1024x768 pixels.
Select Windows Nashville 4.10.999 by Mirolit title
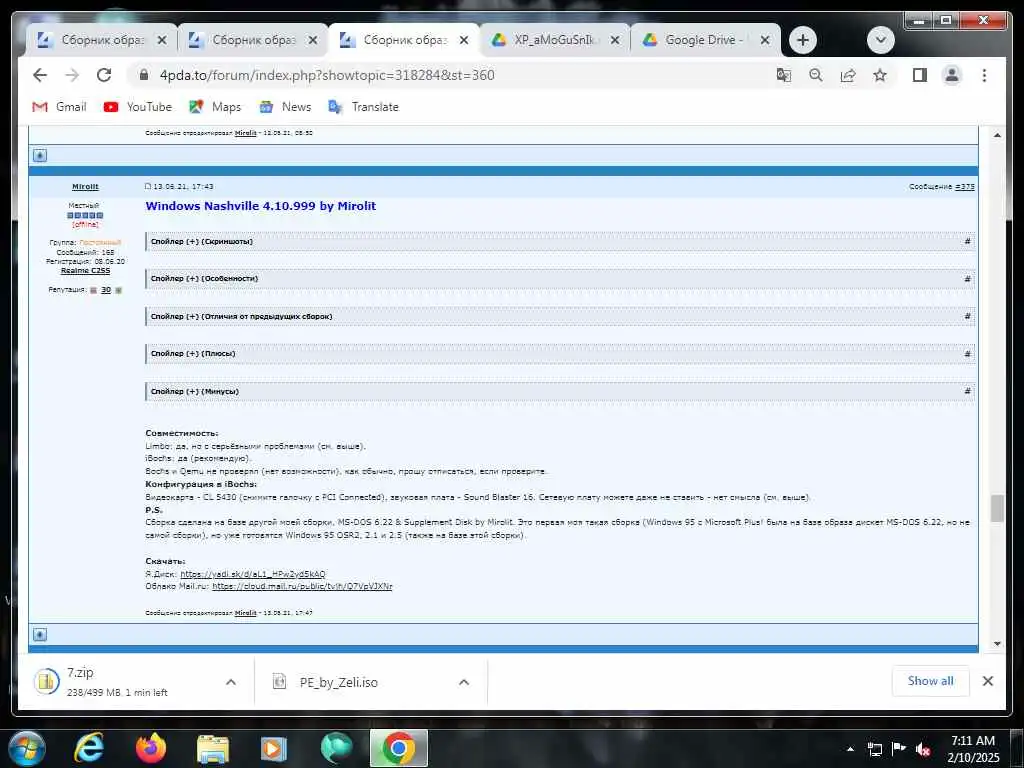261,206
